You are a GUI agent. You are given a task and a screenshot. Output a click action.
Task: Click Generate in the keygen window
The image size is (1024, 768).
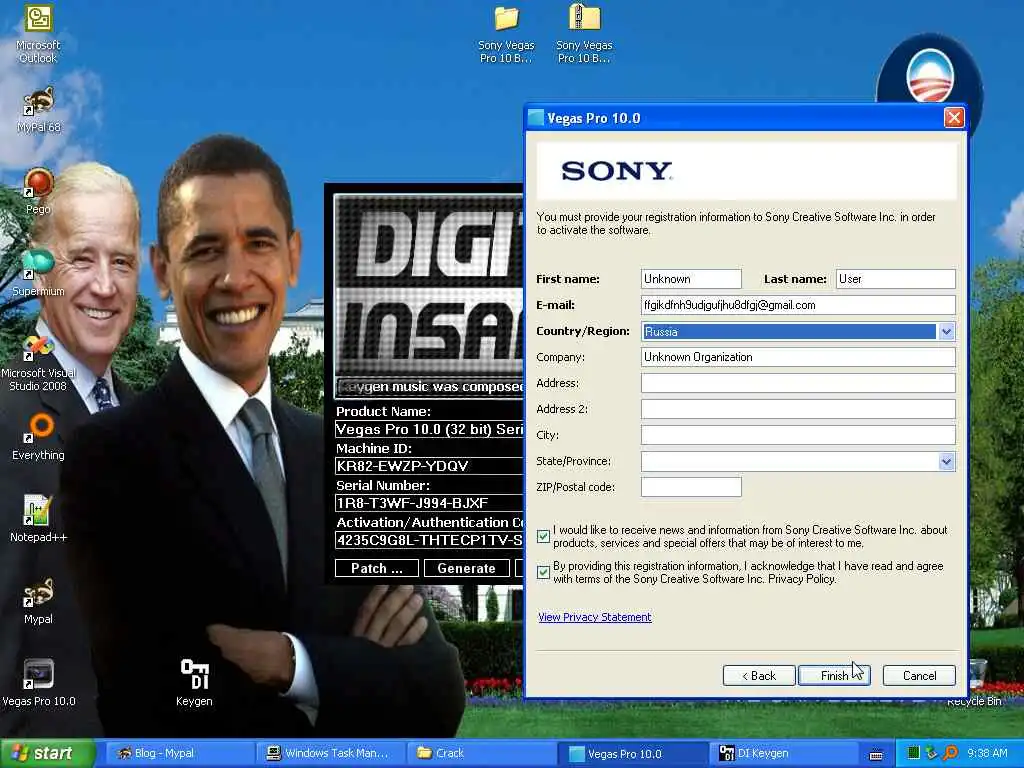point(466,568)
